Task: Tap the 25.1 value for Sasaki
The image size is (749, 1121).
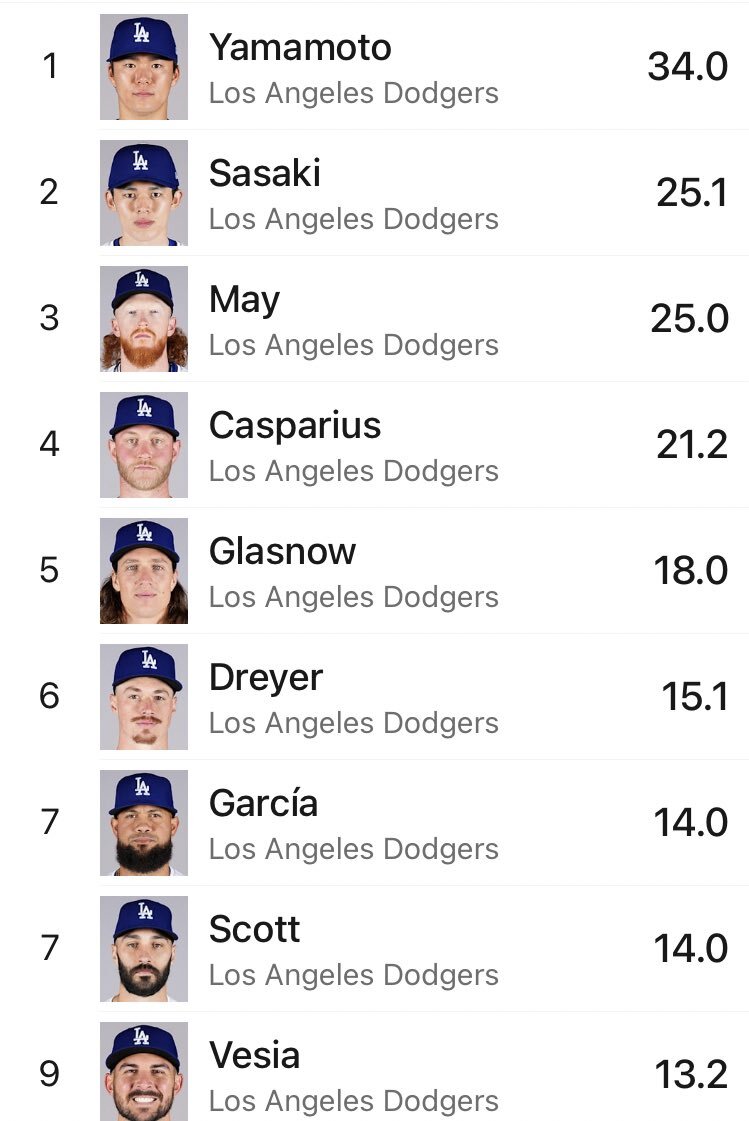Action: 692,193
